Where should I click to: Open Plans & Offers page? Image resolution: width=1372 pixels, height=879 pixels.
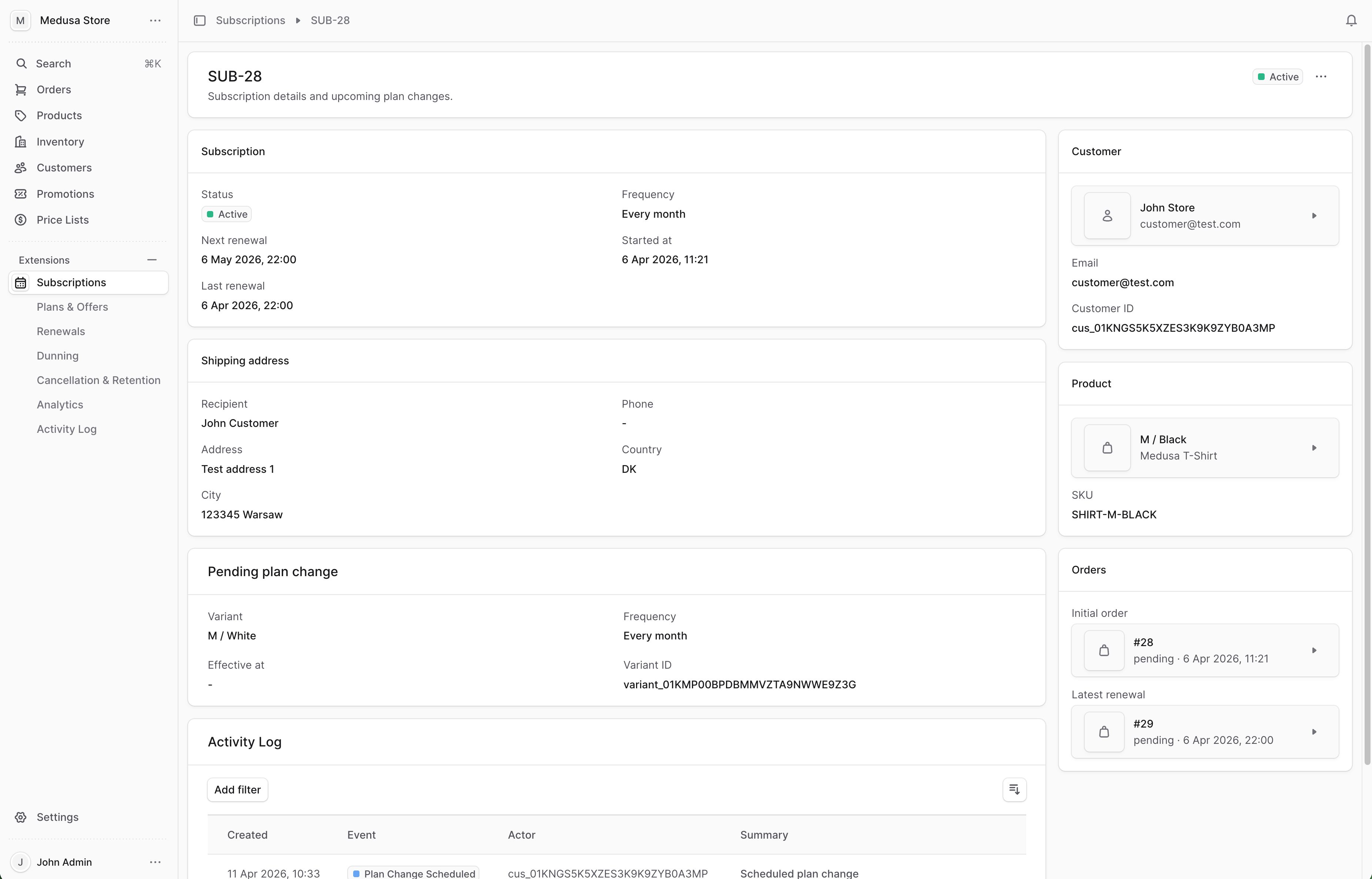pos(73,307)
